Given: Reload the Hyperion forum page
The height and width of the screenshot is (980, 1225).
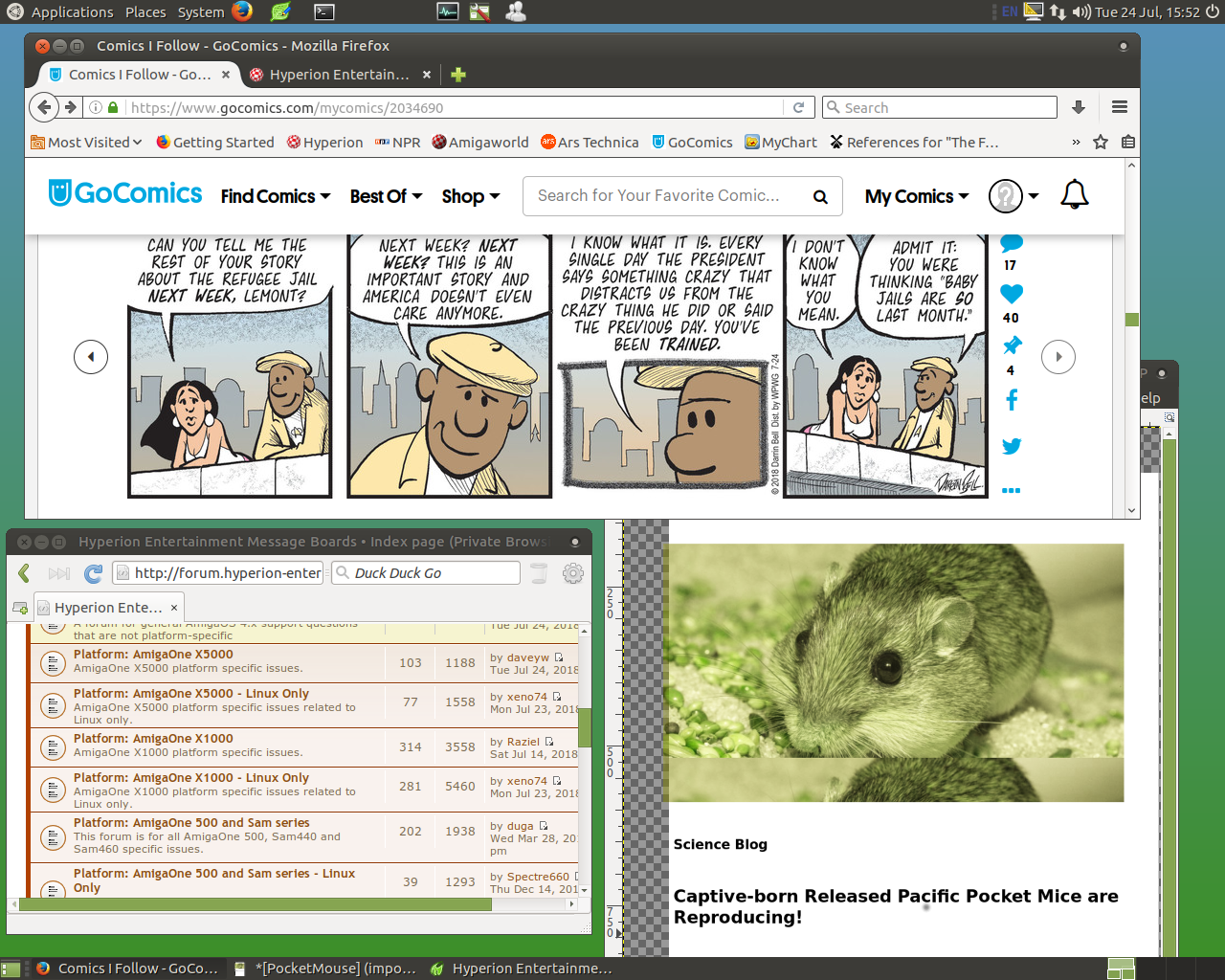Looking at the screenshot, I should [93, 573].
